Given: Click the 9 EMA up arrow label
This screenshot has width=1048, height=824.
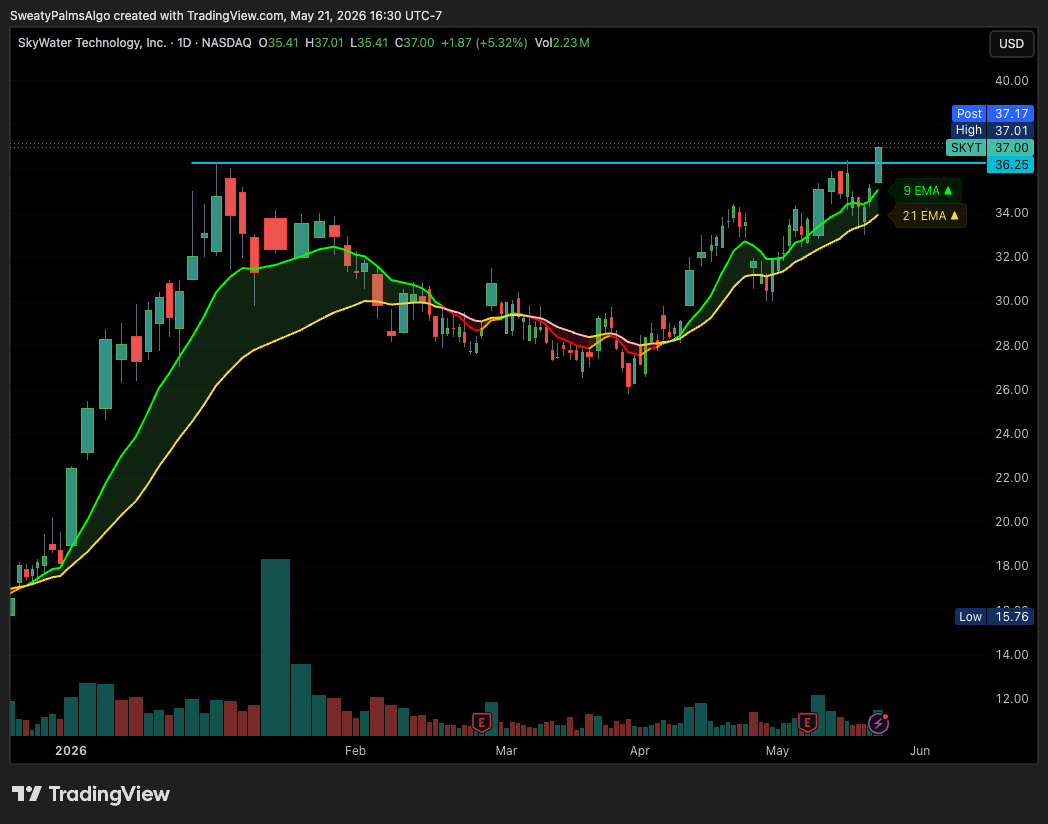Looking at the screenshot, I should pos(927,190).
